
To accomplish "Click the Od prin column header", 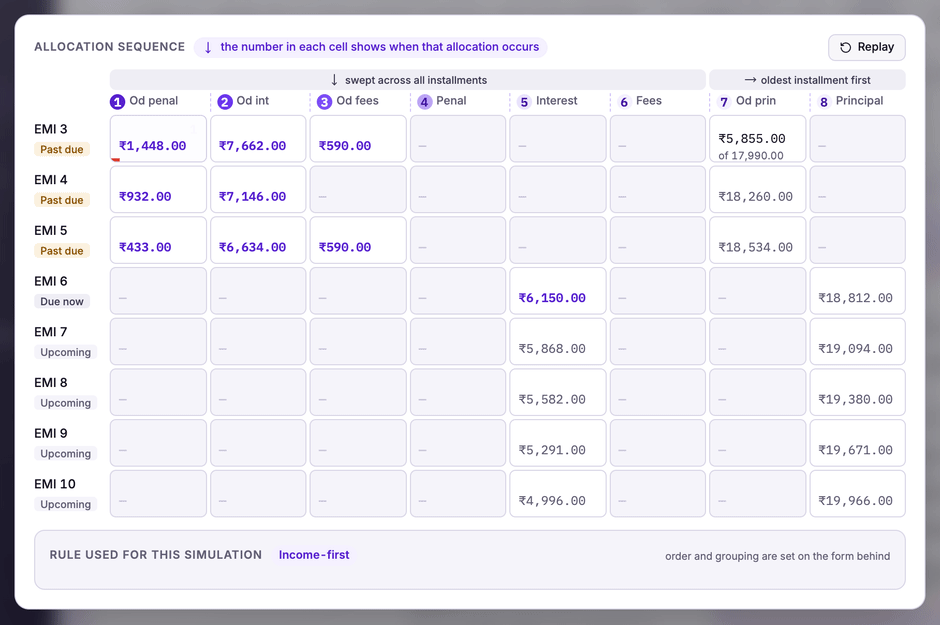I will pos(756,101).
